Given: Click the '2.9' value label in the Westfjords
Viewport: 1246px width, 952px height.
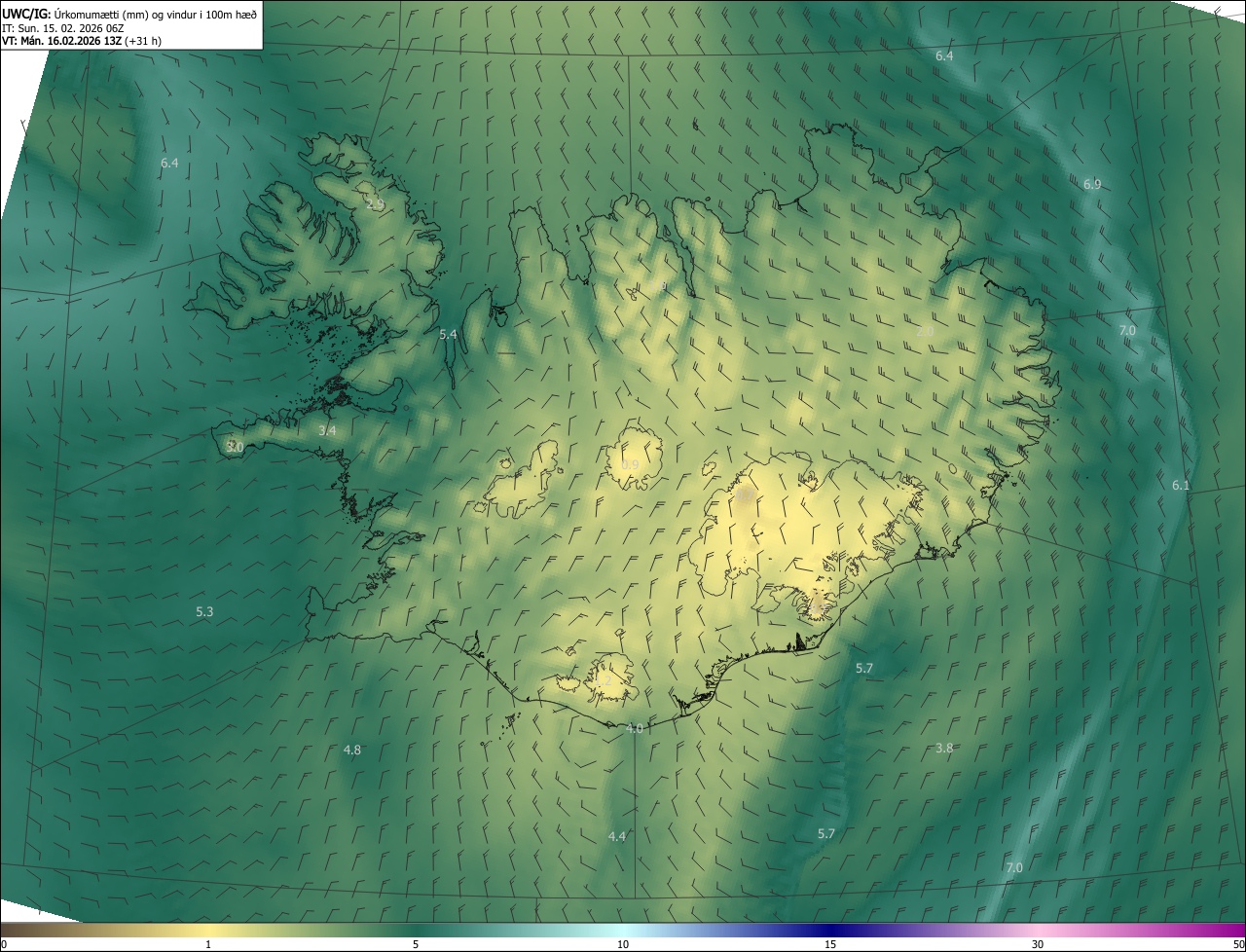Looking at the screenshot, I should coord(376,204).
